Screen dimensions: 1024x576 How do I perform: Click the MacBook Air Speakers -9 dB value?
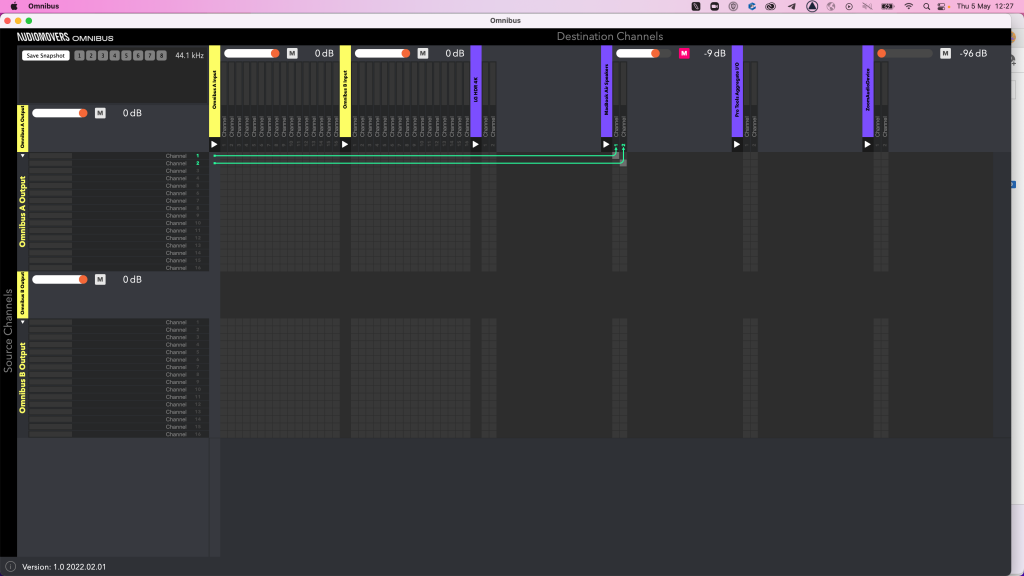714,54
